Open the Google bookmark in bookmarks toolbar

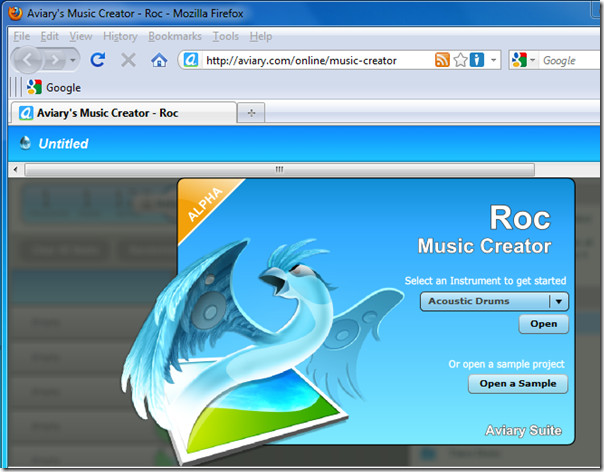tap(54, 87)
